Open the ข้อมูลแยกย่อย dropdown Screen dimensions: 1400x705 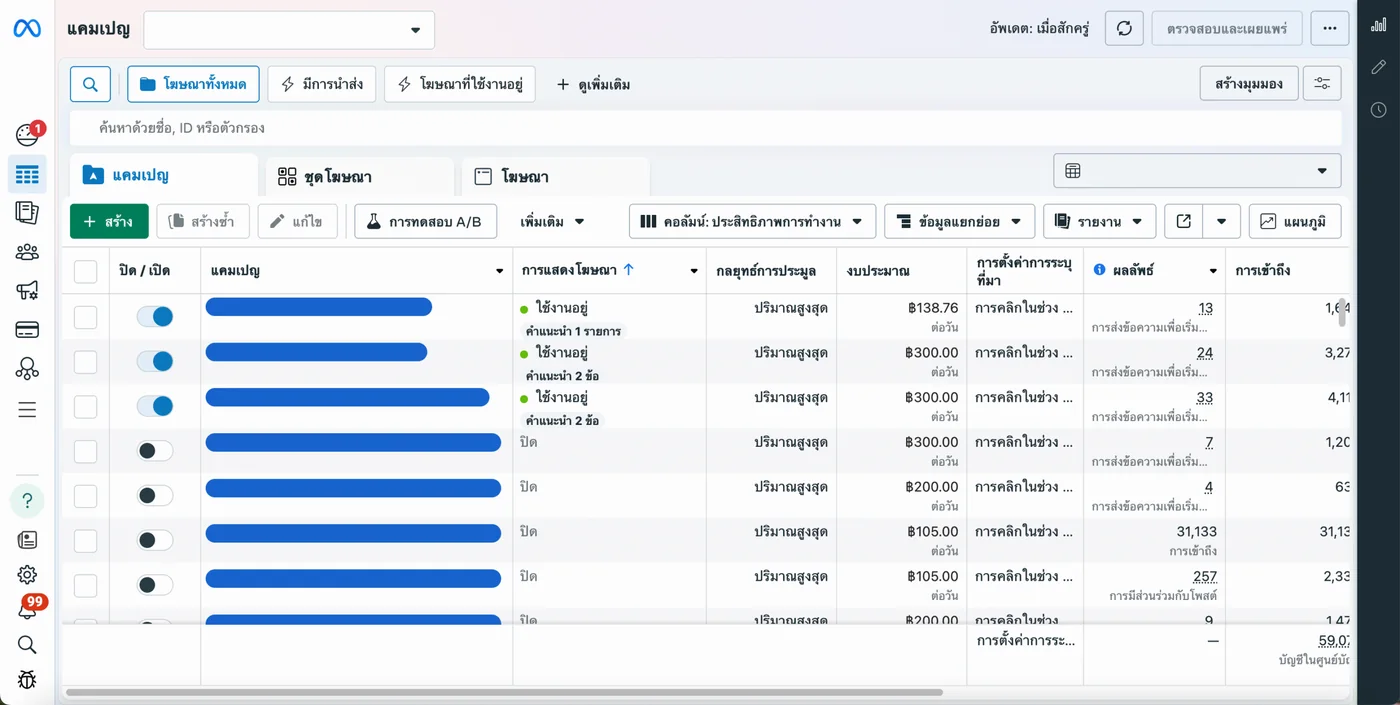pos(959,221)
